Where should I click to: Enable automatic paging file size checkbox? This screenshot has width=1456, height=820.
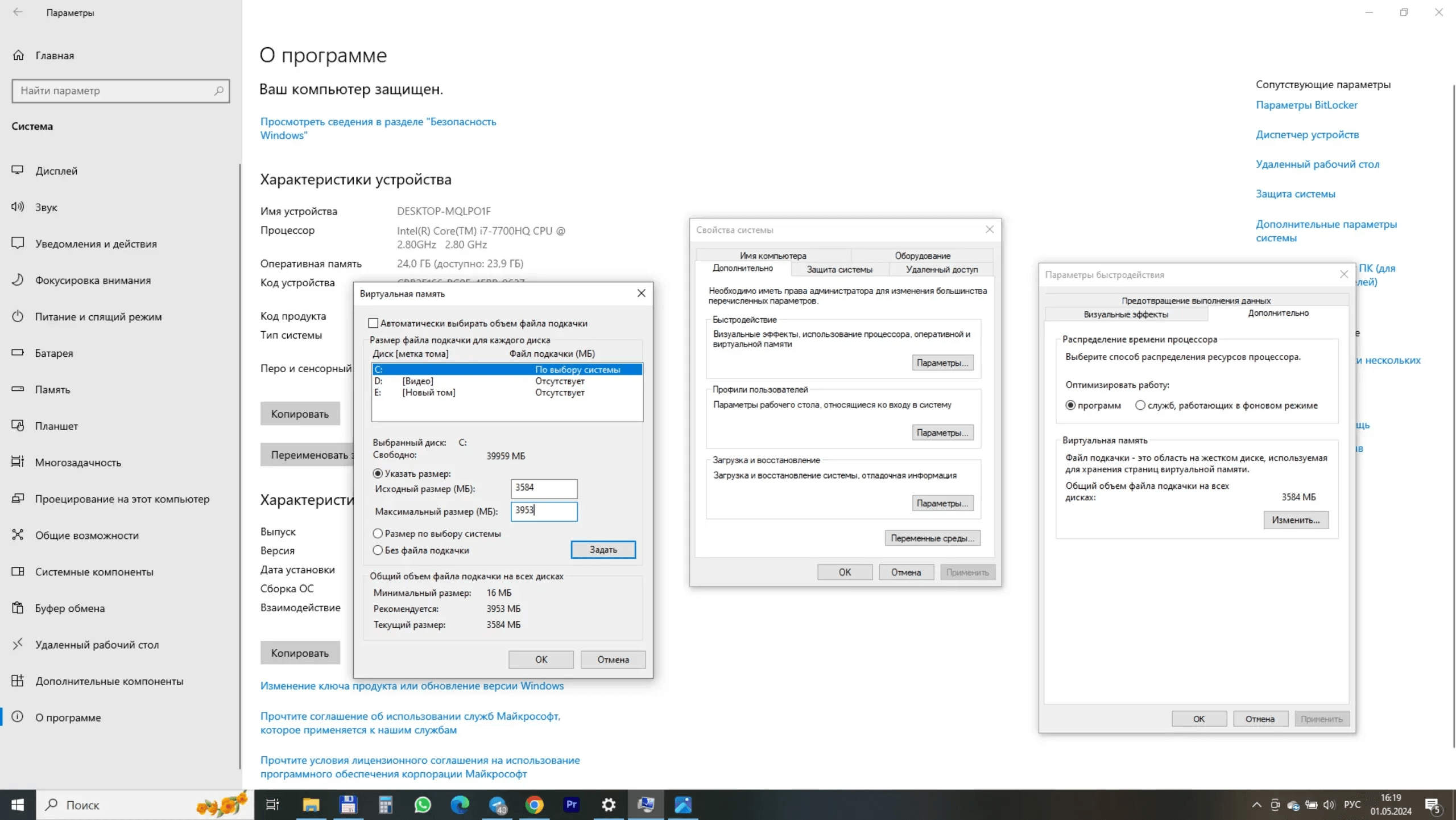(x=373, y=323)
